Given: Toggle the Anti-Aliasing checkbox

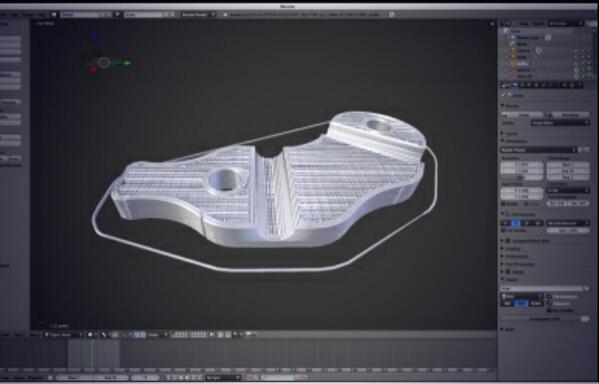Looking at the screenshot, I should 508,214.
